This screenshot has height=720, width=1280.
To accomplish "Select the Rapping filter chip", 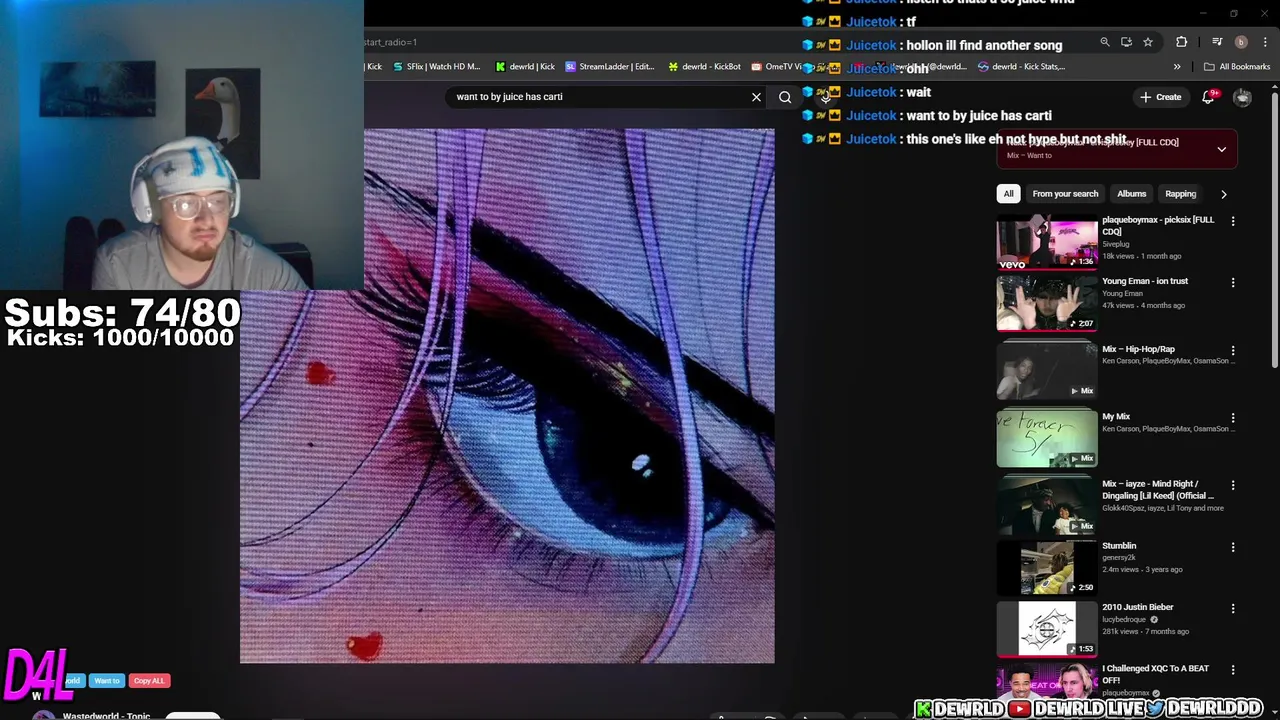I will coord(1180,194).
